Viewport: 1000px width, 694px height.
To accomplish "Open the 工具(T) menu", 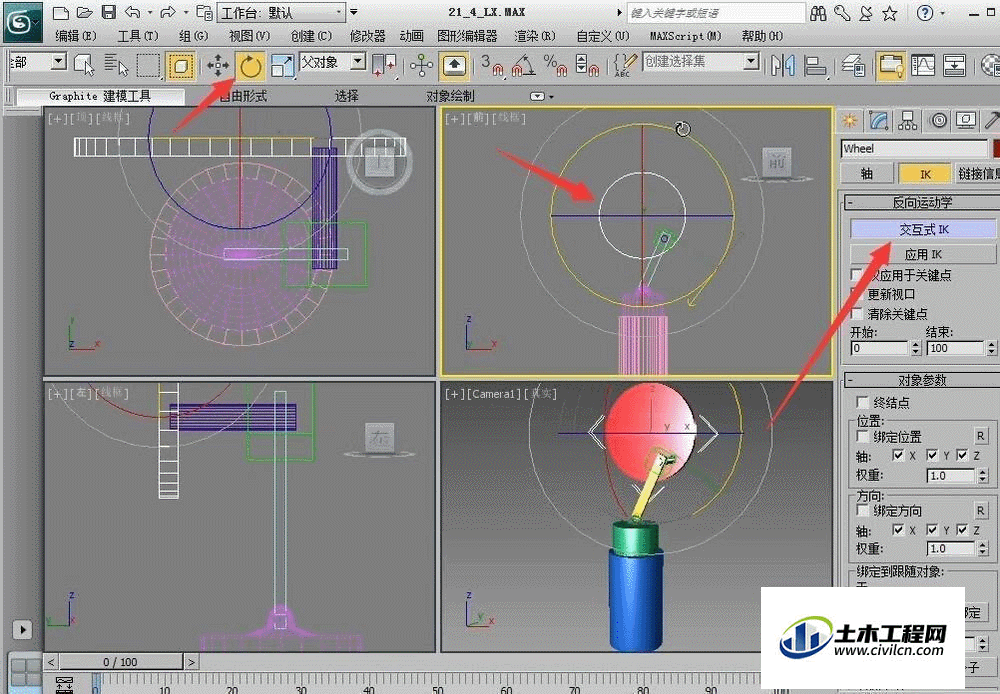I will (x=137, y=36).
